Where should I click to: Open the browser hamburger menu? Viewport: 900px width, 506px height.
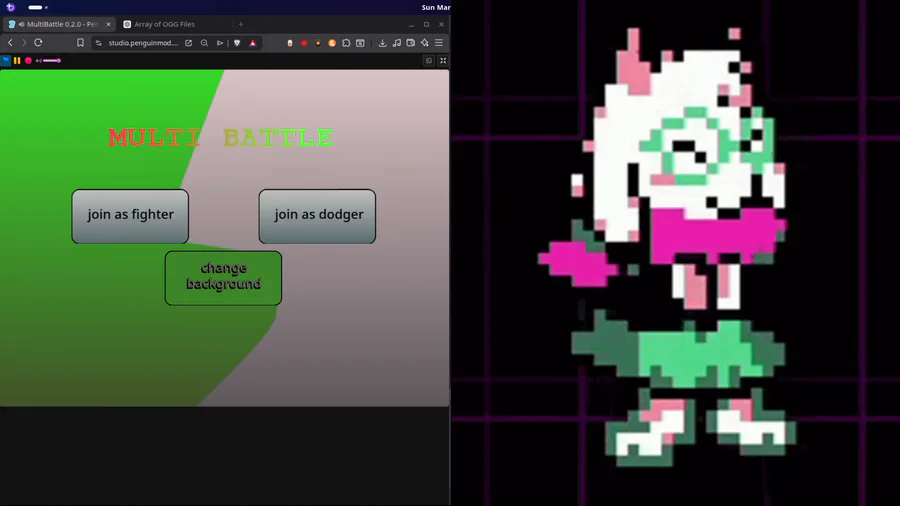439,43
